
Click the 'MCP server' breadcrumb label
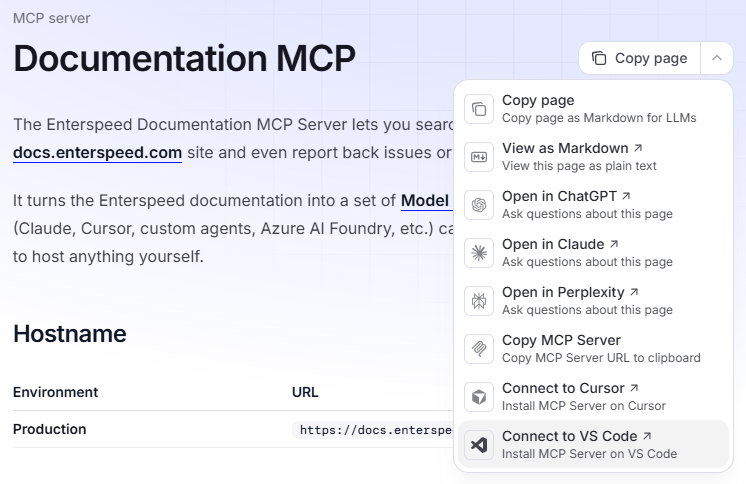51,18
